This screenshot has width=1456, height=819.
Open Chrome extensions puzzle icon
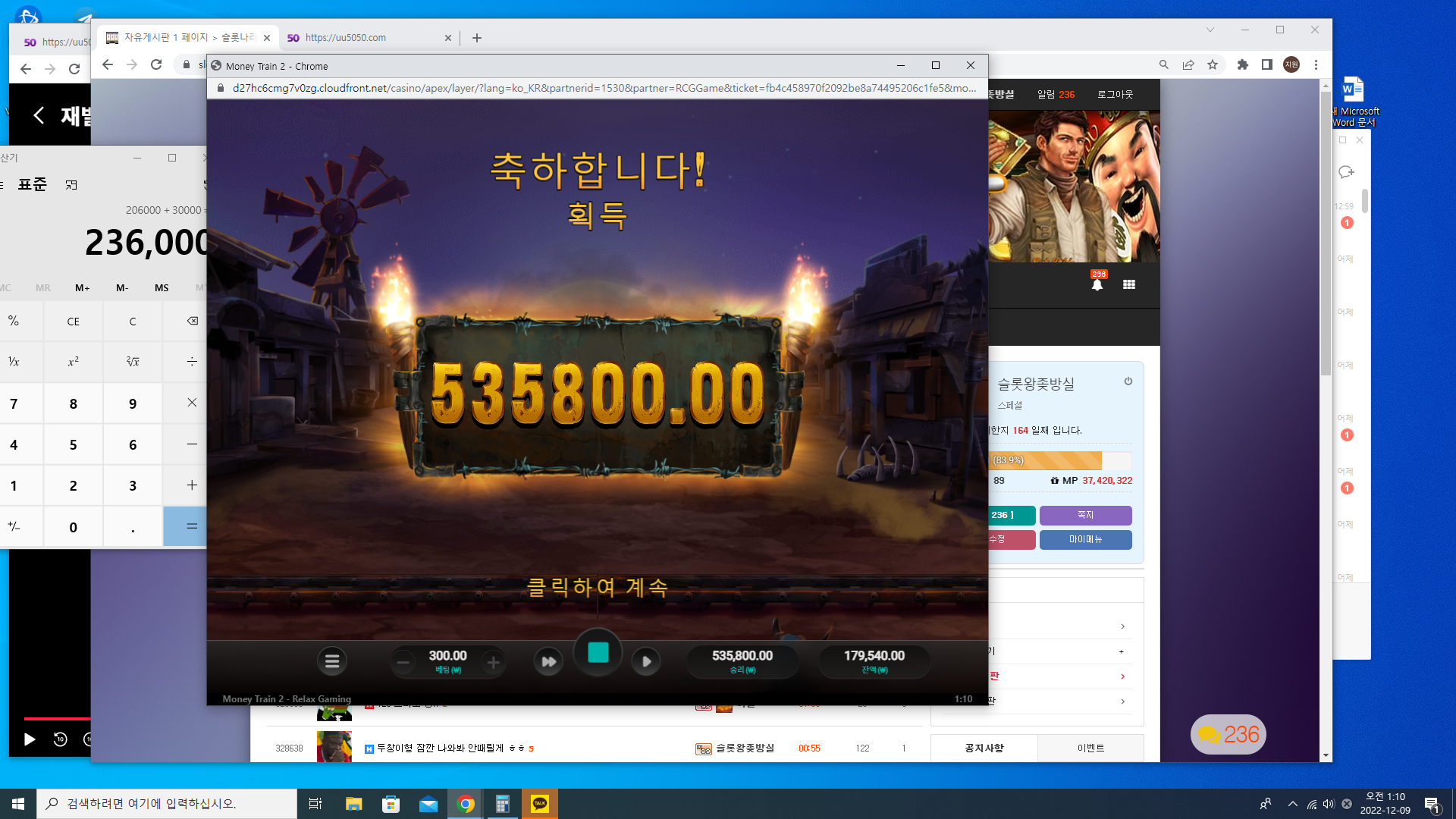pos(1243,64)
